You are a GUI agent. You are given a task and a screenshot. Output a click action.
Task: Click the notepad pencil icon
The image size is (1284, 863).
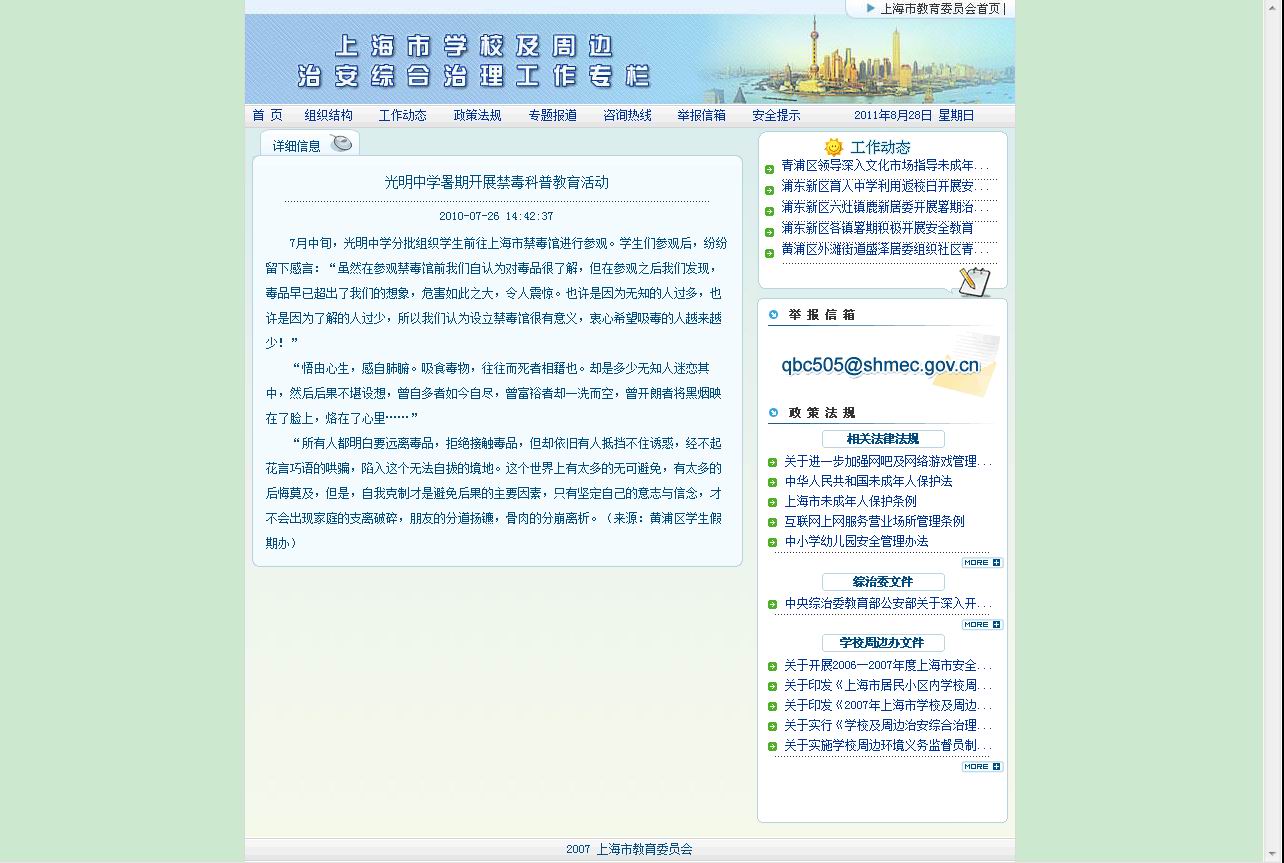[973, 282]
